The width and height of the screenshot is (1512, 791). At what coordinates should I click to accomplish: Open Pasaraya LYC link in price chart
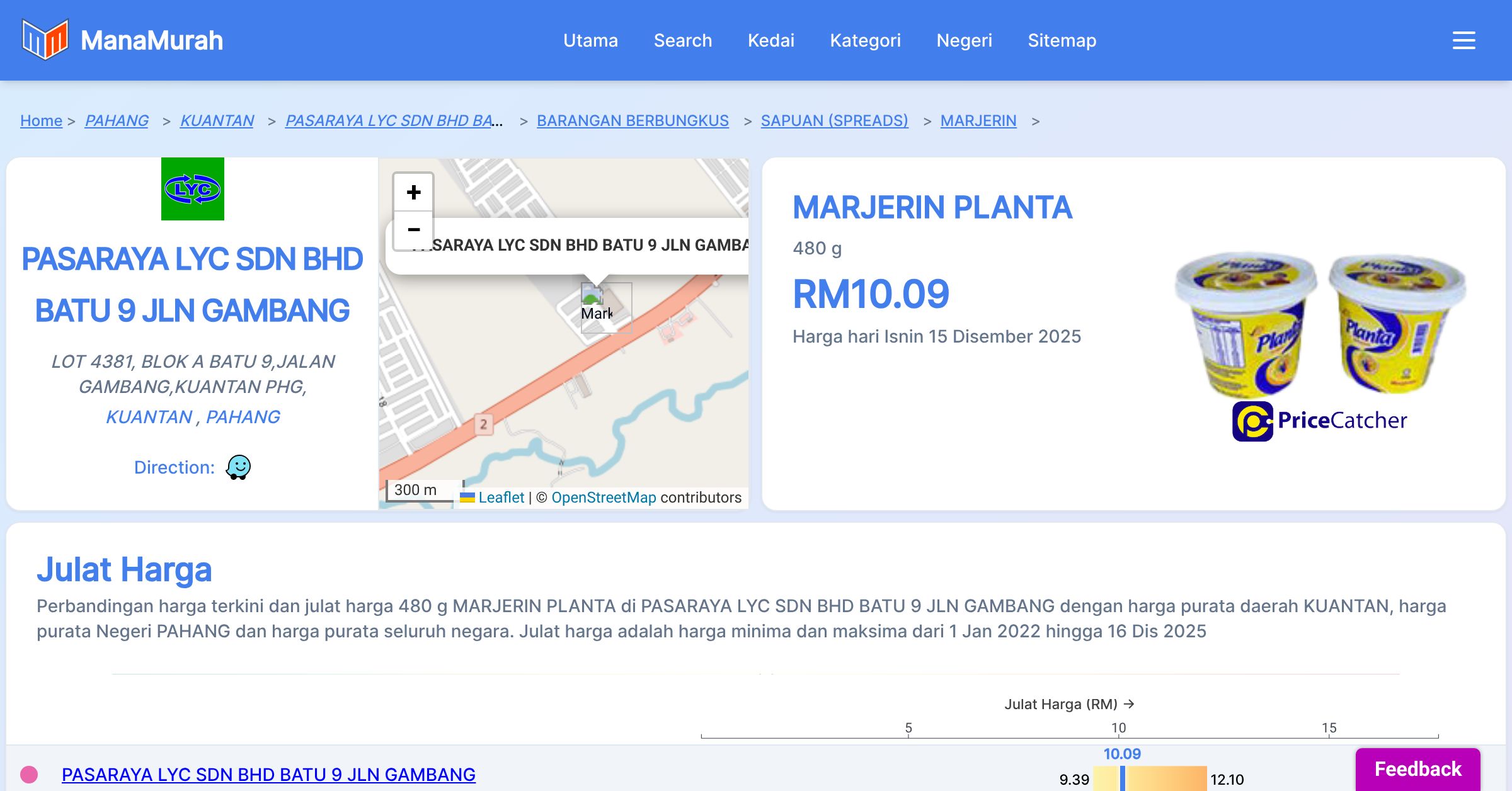click(x=268, y=775)
